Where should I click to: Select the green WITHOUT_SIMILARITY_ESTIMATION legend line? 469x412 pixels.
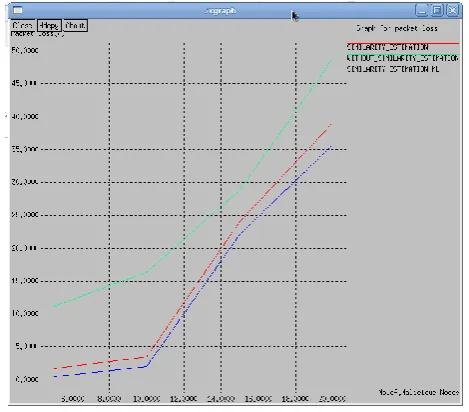click(403, 55)
